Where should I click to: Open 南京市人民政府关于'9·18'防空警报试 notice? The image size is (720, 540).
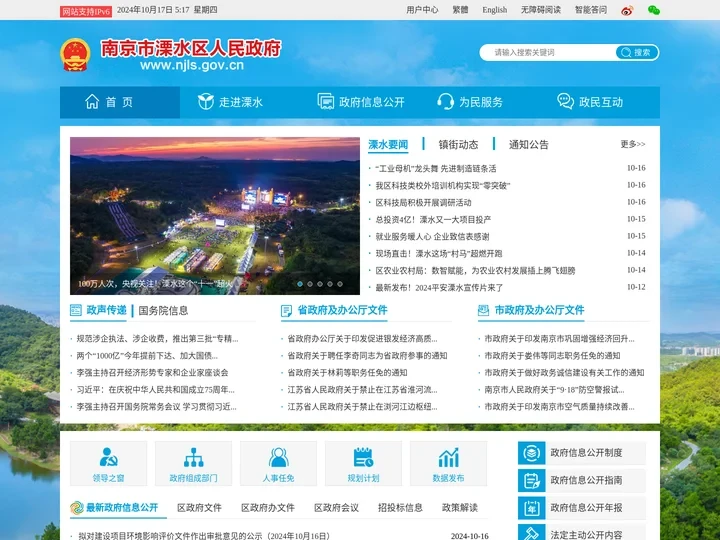coord(554,390)
